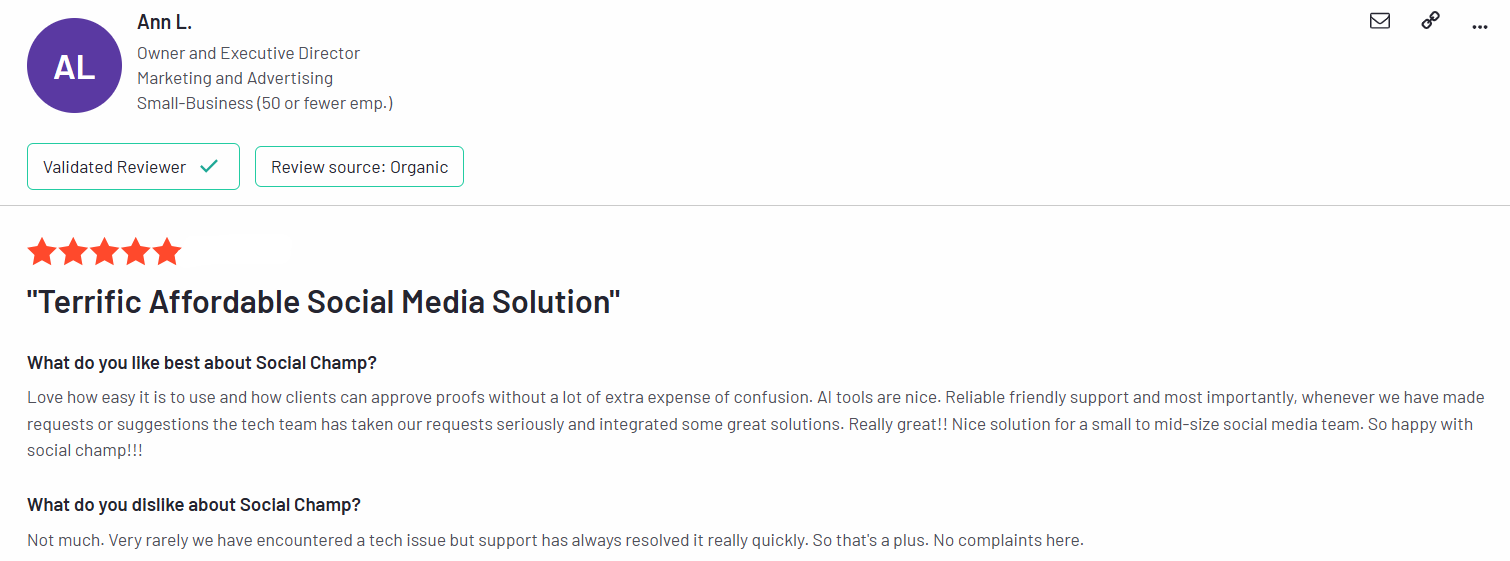Click the purple AL avatar
1510x561 pixels.
tap(74, 66)
